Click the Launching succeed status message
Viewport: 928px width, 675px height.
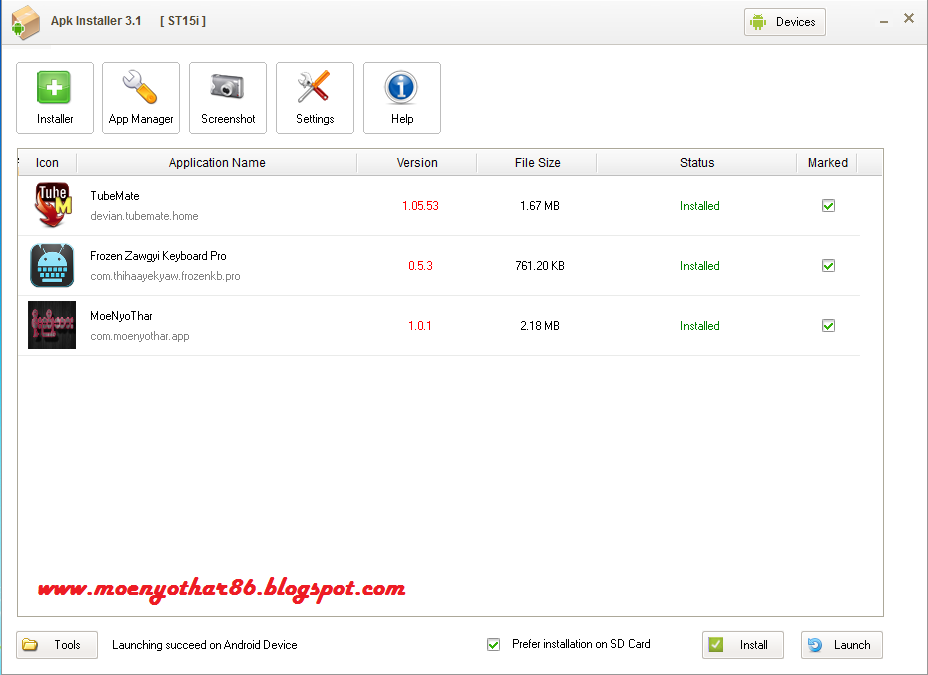(205, 645)
